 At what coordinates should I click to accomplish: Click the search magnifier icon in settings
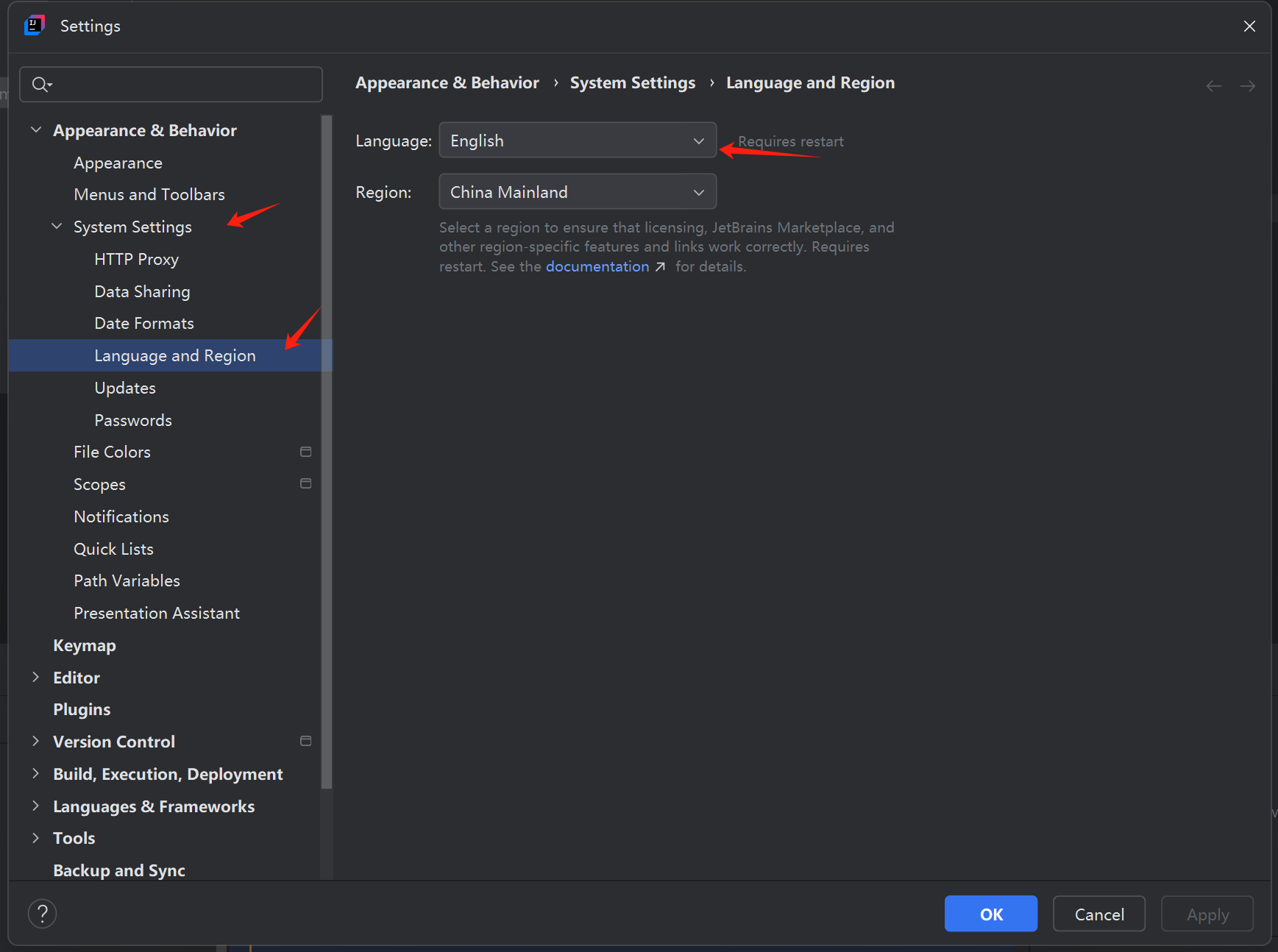pyautogui.click(x=41, y=85)
